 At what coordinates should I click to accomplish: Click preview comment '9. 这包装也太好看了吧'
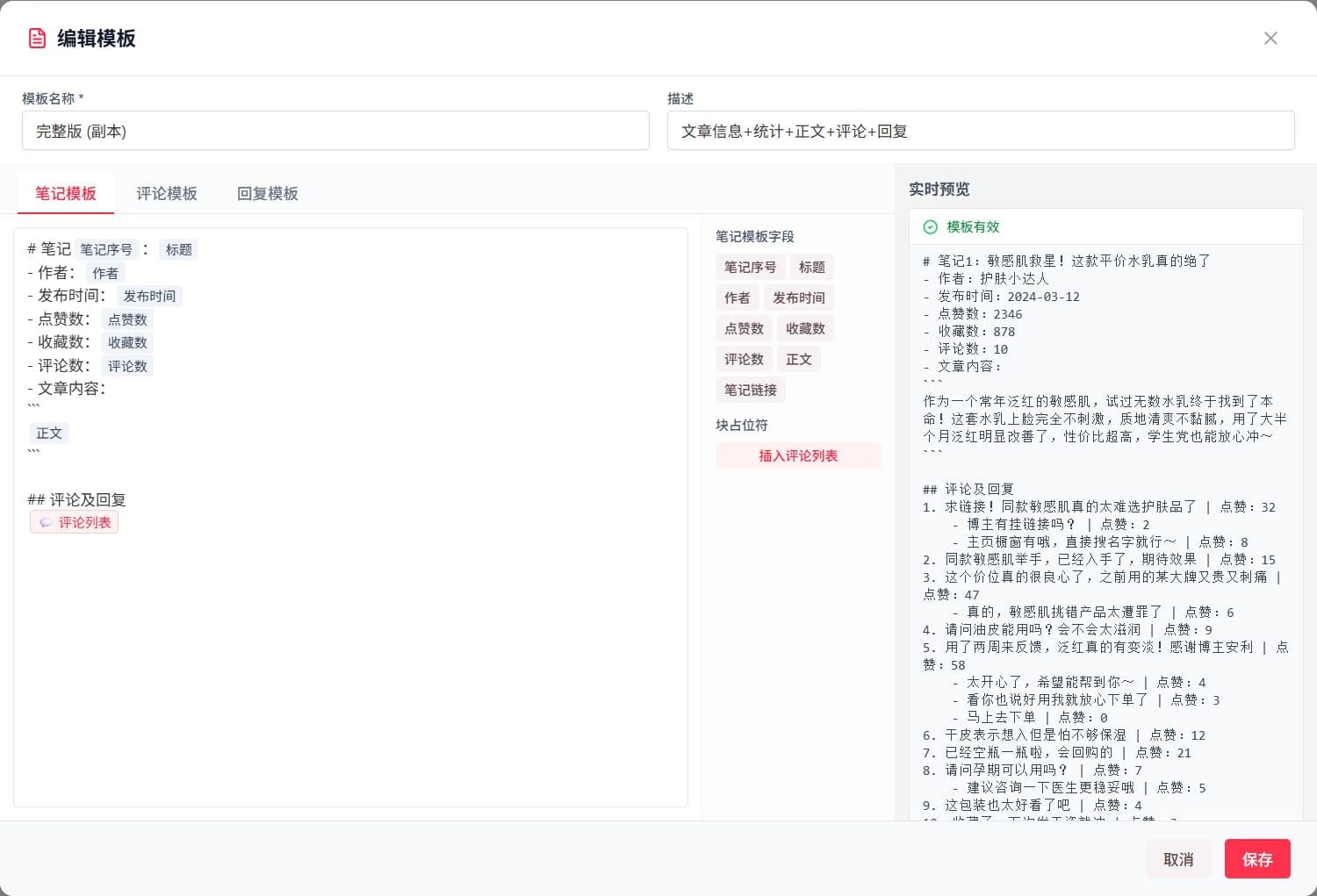997,805
